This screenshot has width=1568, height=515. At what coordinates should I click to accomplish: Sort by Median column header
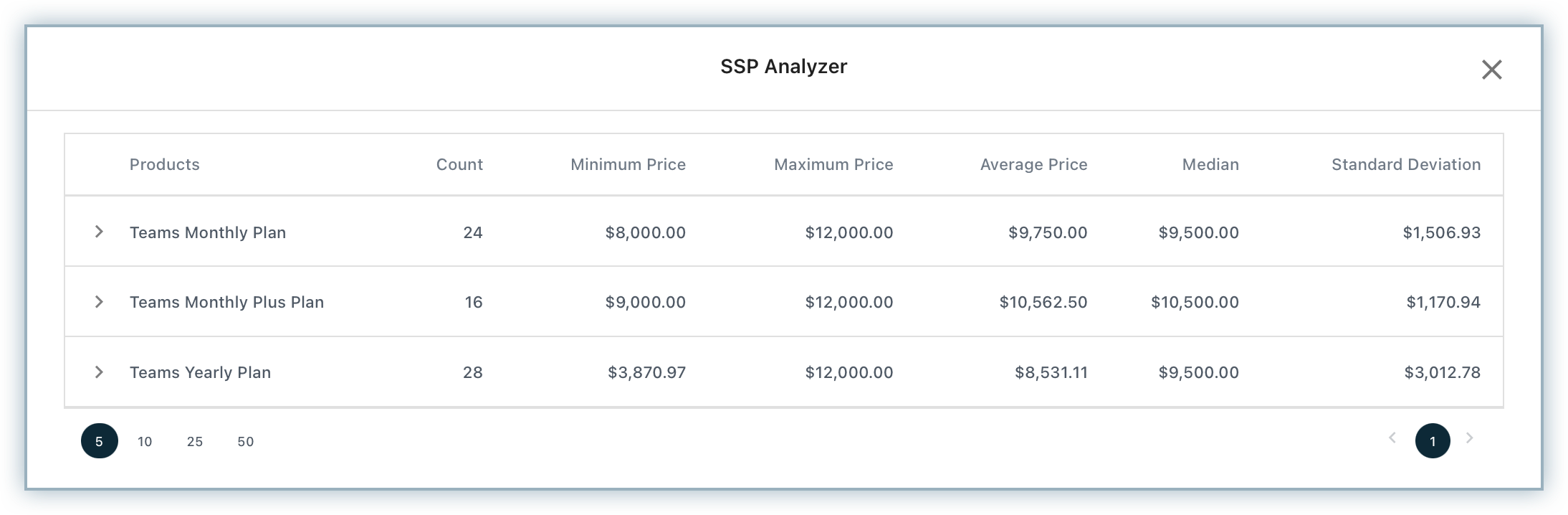(x=1210, y=164)
